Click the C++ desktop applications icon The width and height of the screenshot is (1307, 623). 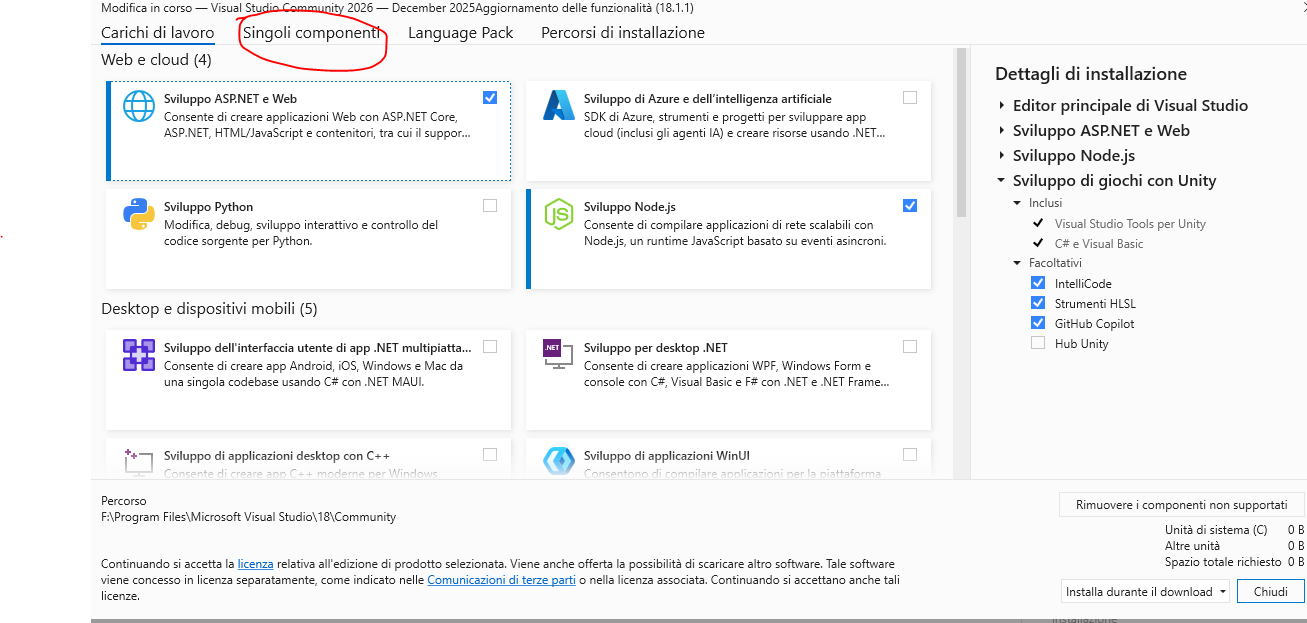[138, 462]
